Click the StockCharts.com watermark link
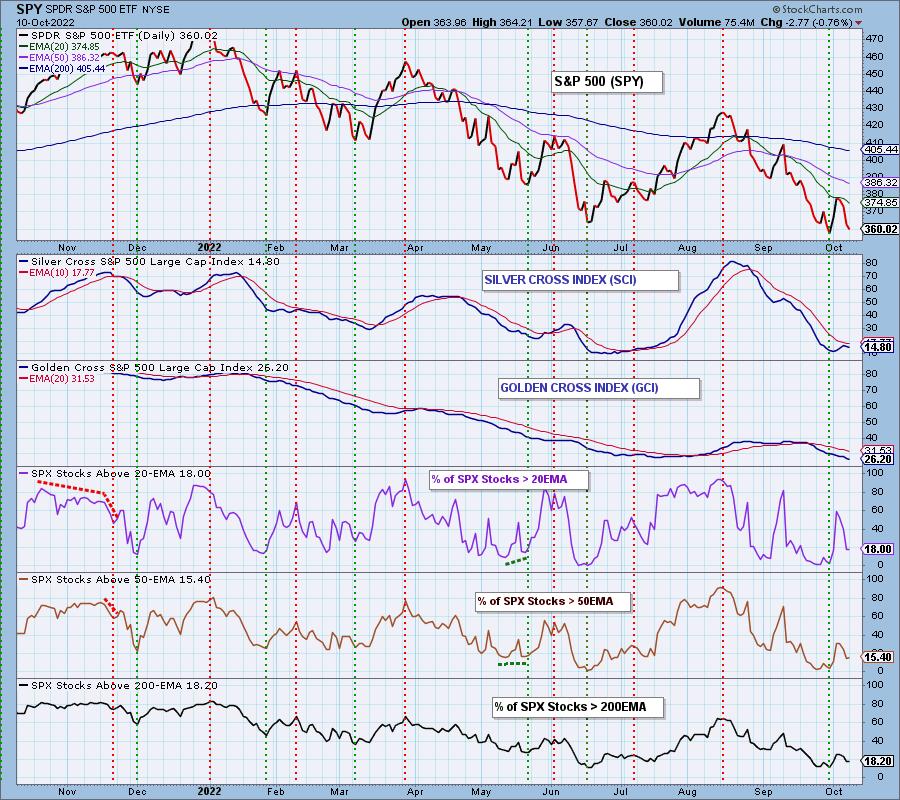This screenshot has height=800, width=900. [x=817, y=9]
